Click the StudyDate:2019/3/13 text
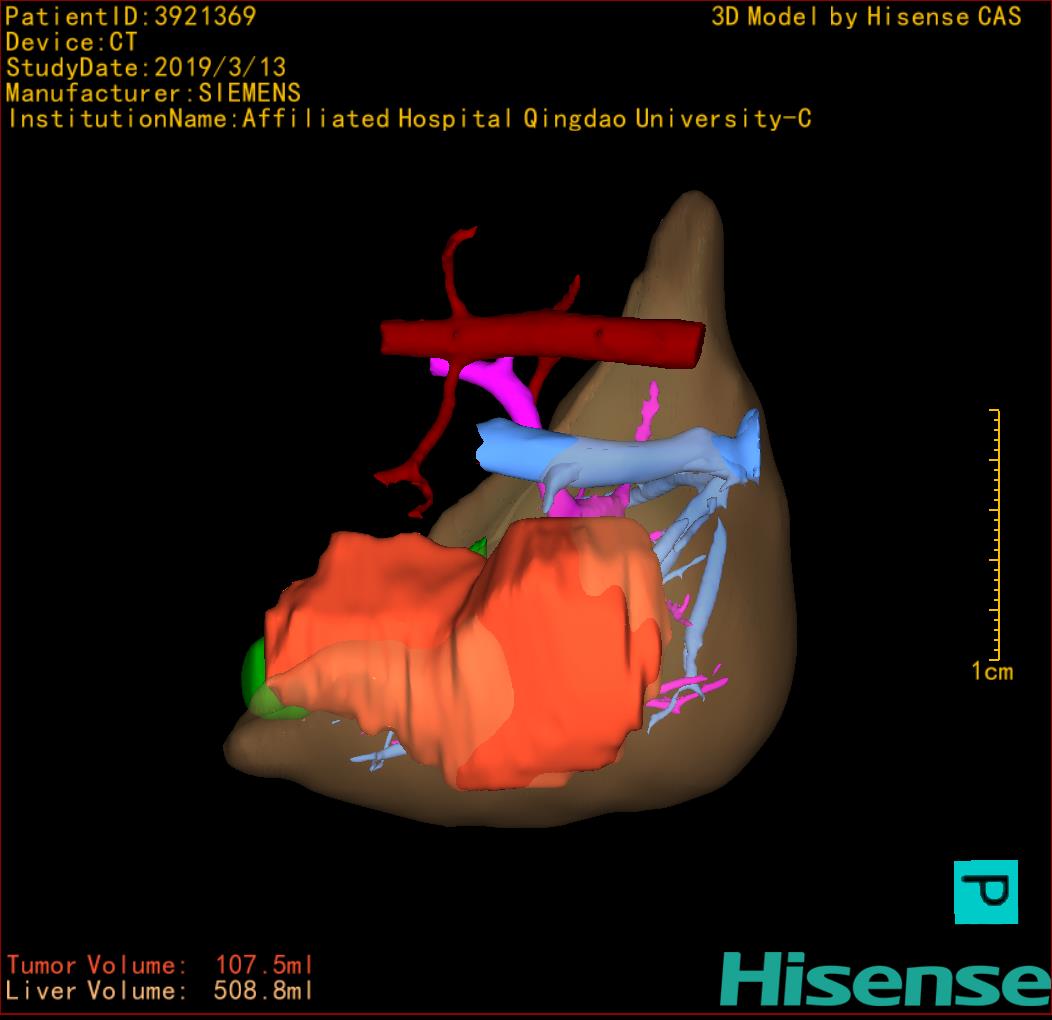The image size is (1052, 1020). click(146, 68)
